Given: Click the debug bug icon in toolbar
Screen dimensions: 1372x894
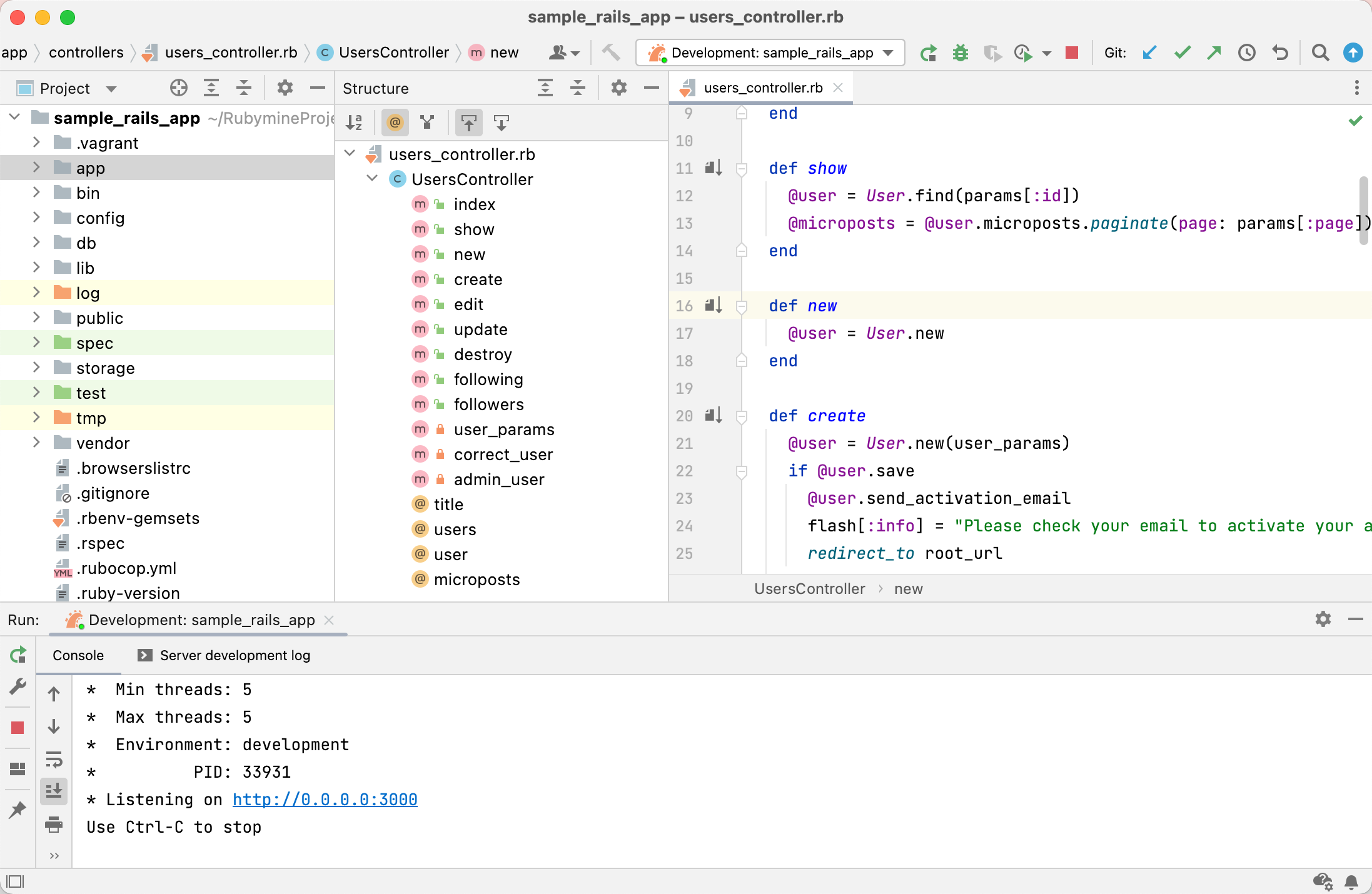Looking at the screenshot, I should tap(960, 53).
